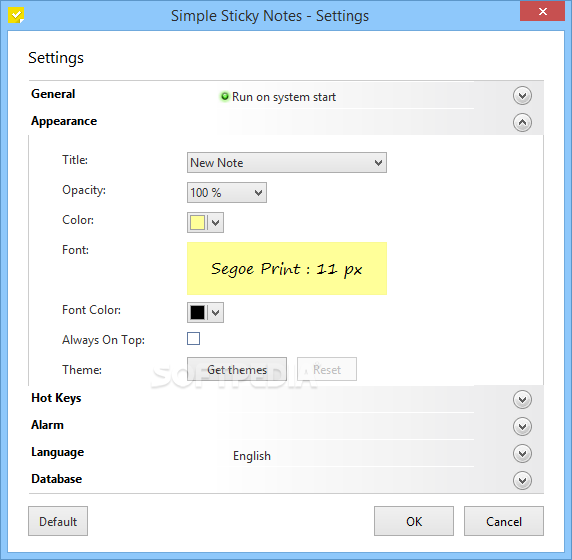Expand the Hot Keys section chevron
572x560 pixels.
tap(522, 399)
